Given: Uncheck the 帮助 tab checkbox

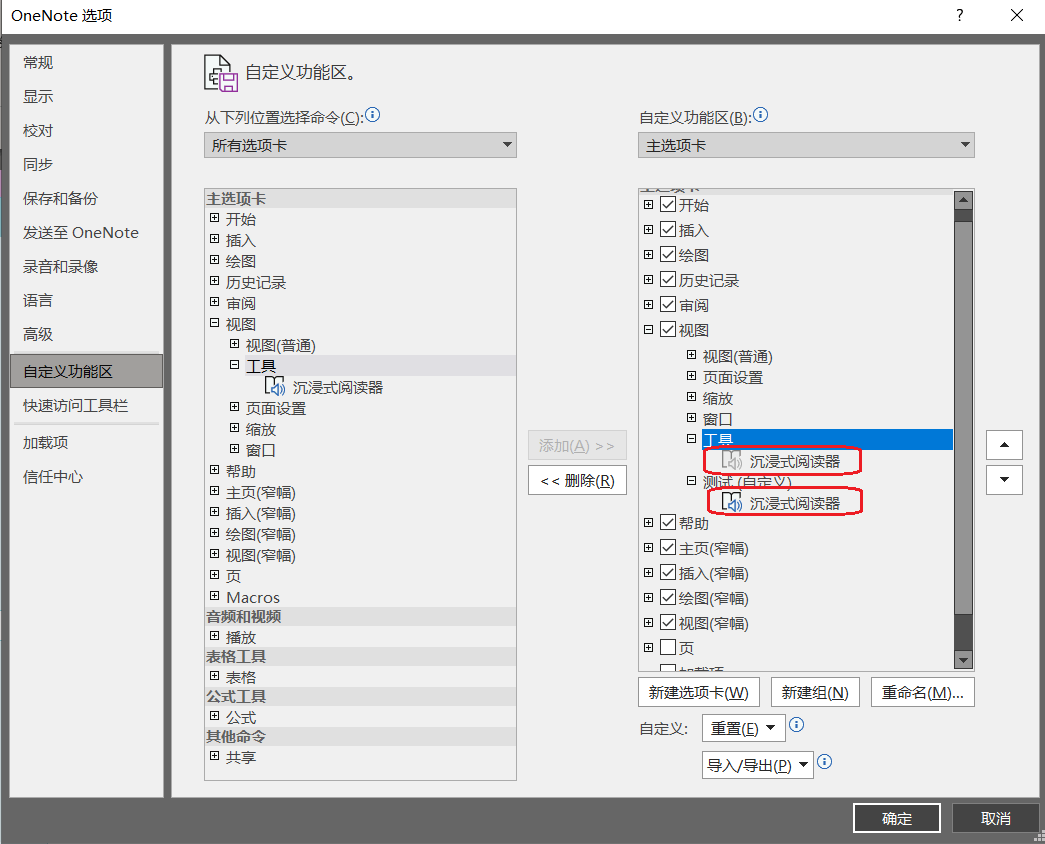Looking at the screenshot, I should [668, 521].
